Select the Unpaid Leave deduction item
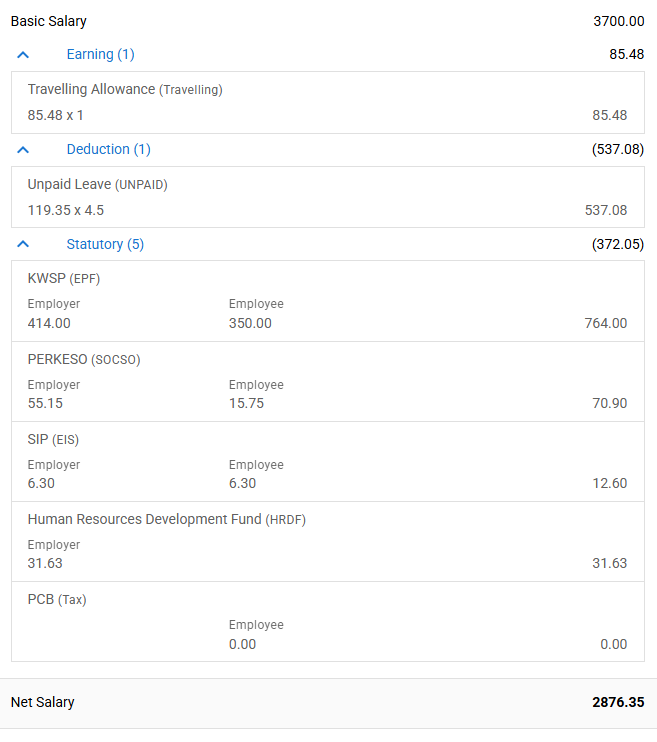Image resolution: width=657 pixels, height=742 pixels. 97,185
